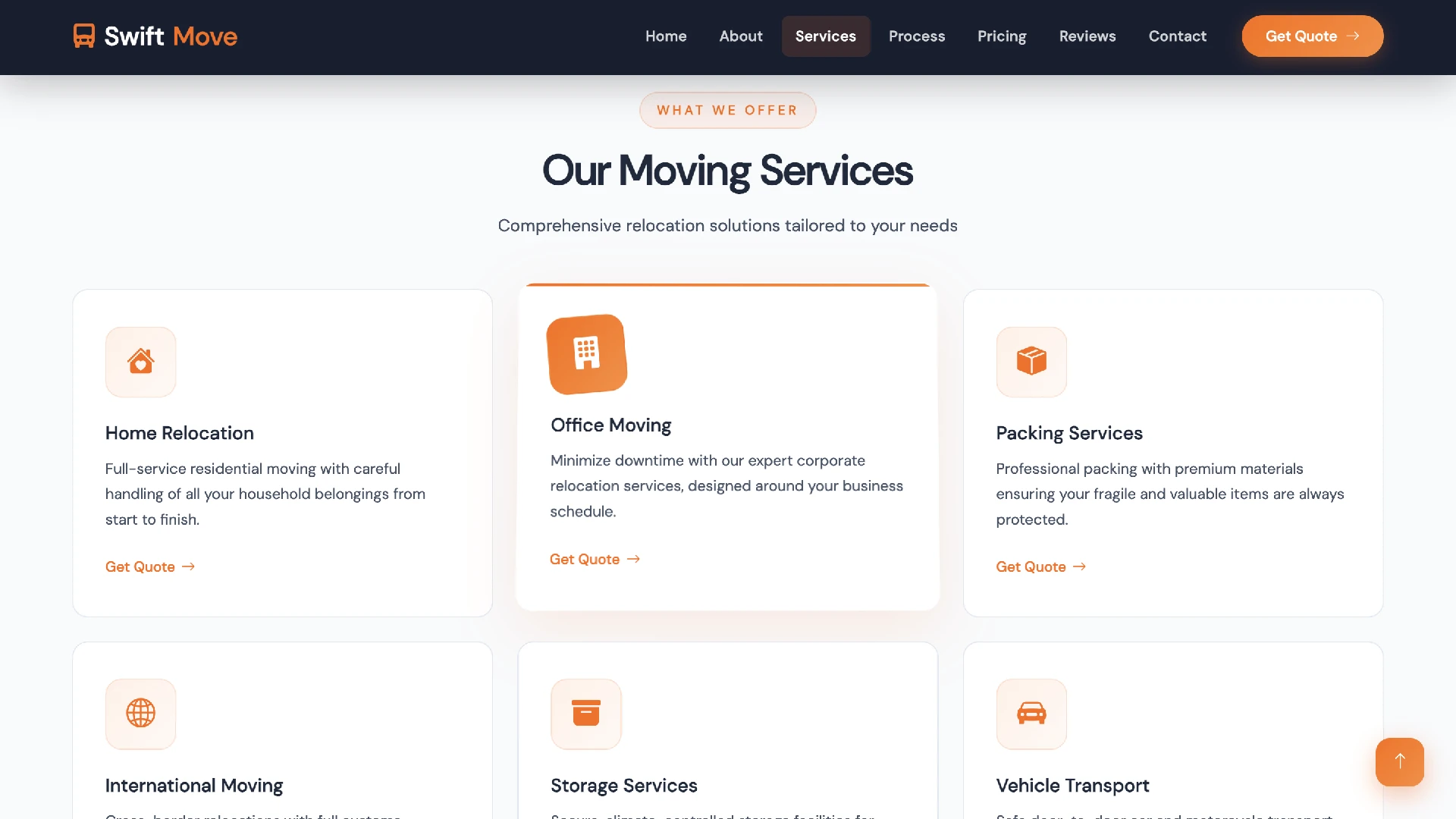The image size is (1456, 819).
Task: Click the Home Relocation house icon
Action: (x=141, y=362)
